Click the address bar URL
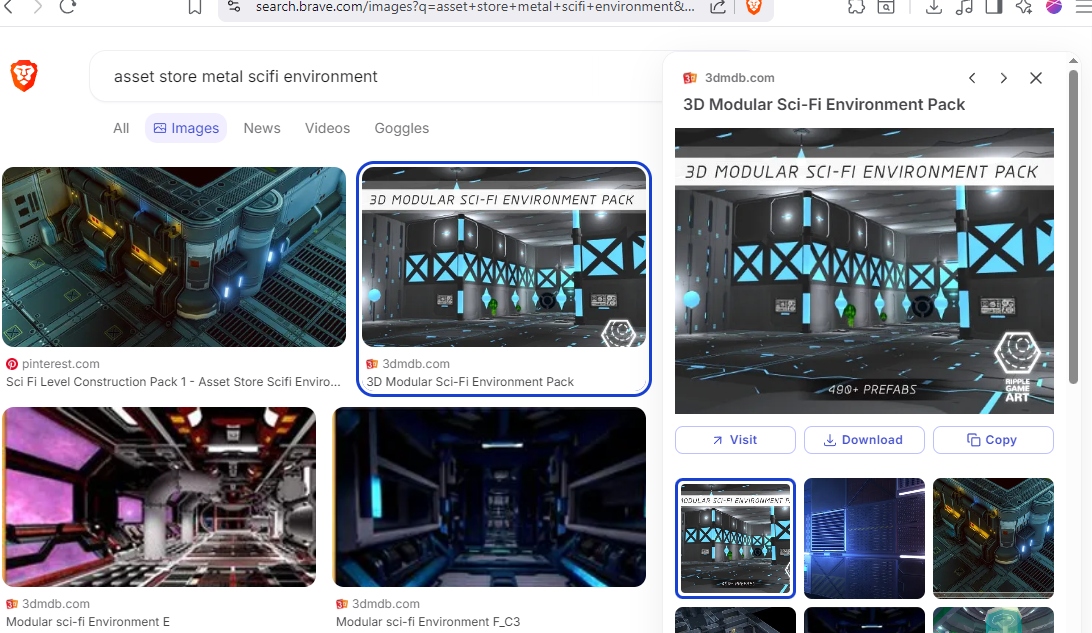This screenshot has height=633, width=1092. tap(474, 7)
